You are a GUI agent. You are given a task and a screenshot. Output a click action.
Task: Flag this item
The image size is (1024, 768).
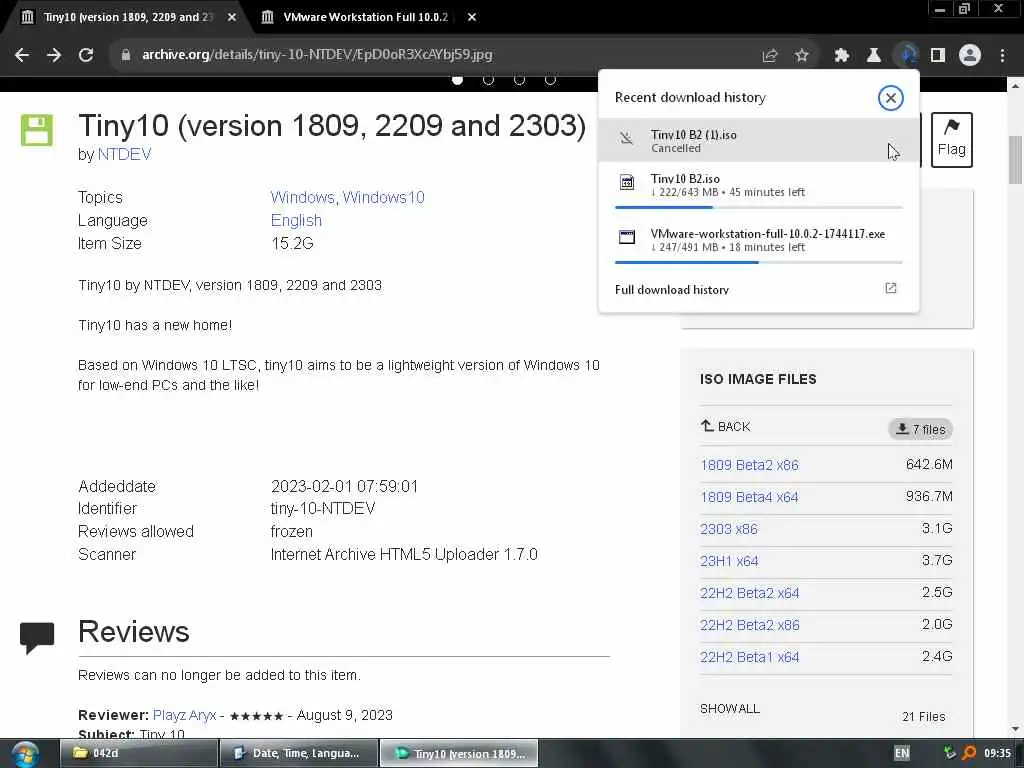coord(952,140)
